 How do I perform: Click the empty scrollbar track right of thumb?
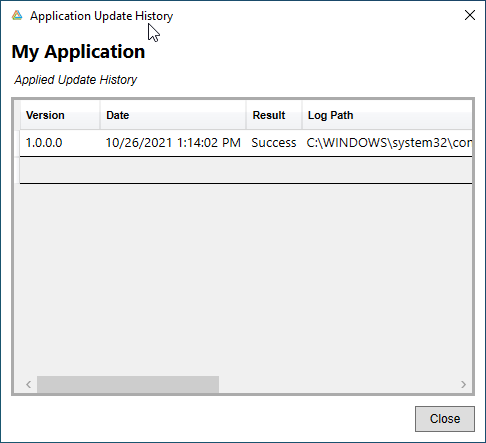[337, 384]
